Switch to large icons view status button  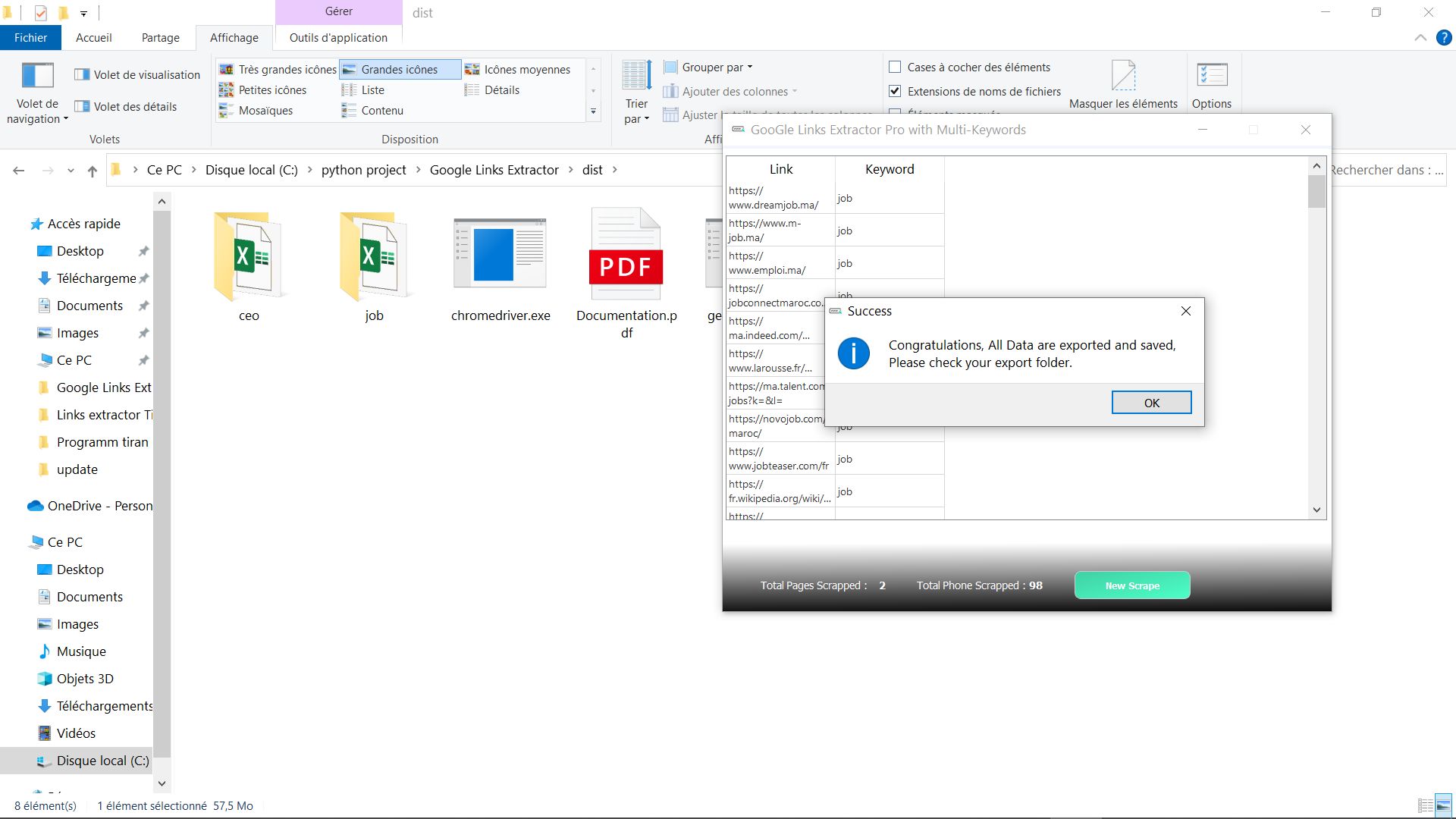point(1443,805)
